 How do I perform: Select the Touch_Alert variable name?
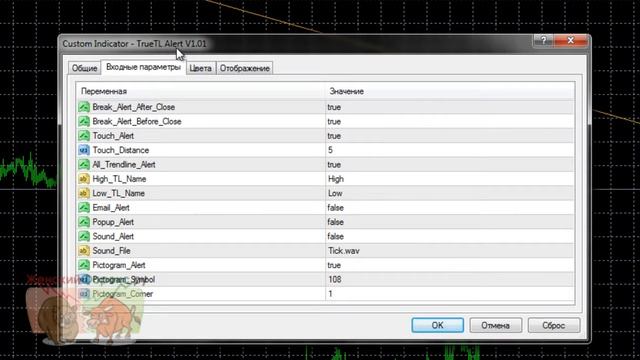point(113,136)
